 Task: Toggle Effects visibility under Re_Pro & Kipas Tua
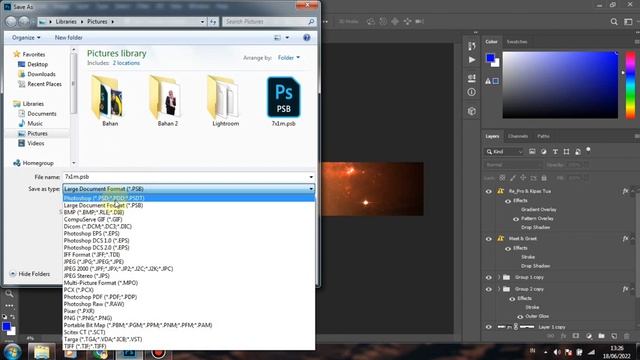508,201
